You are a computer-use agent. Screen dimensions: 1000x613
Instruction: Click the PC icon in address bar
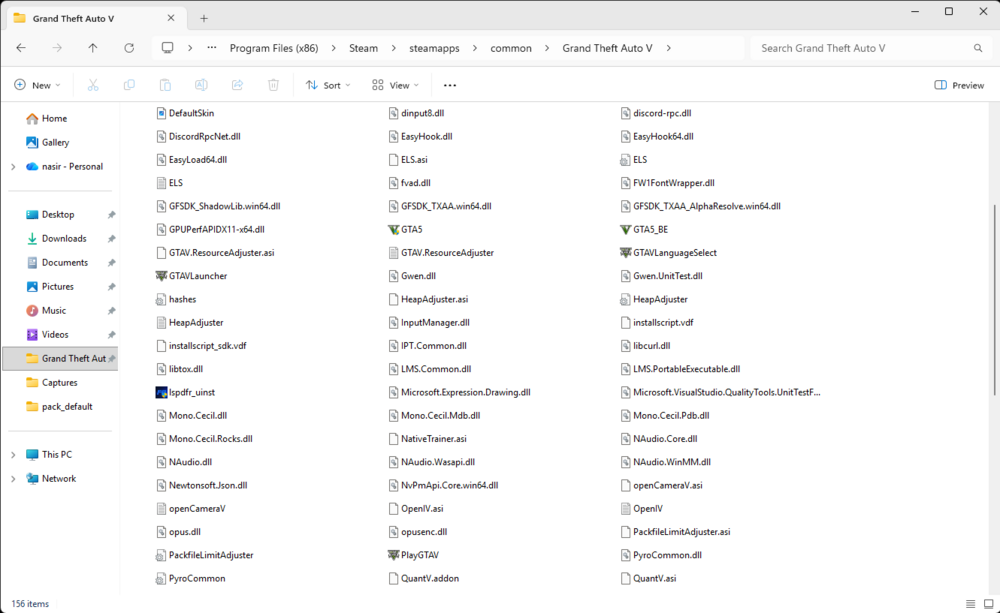(x=167, y=48)
